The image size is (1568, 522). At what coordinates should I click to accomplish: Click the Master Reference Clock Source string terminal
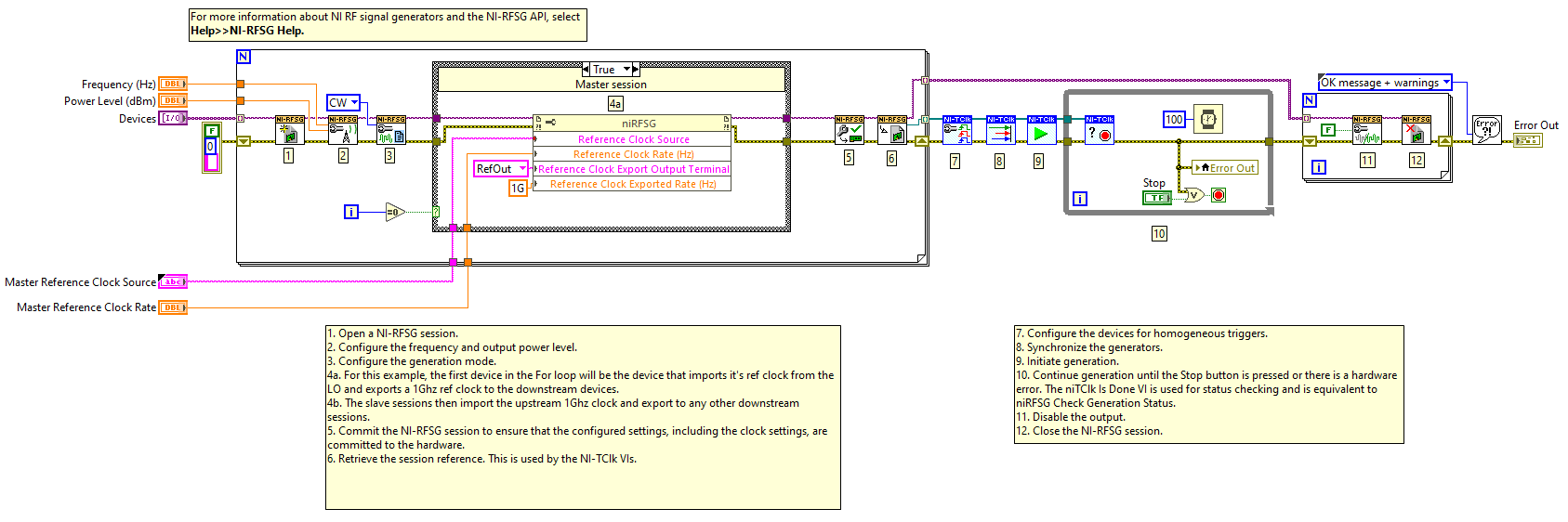tap(173, 281)
